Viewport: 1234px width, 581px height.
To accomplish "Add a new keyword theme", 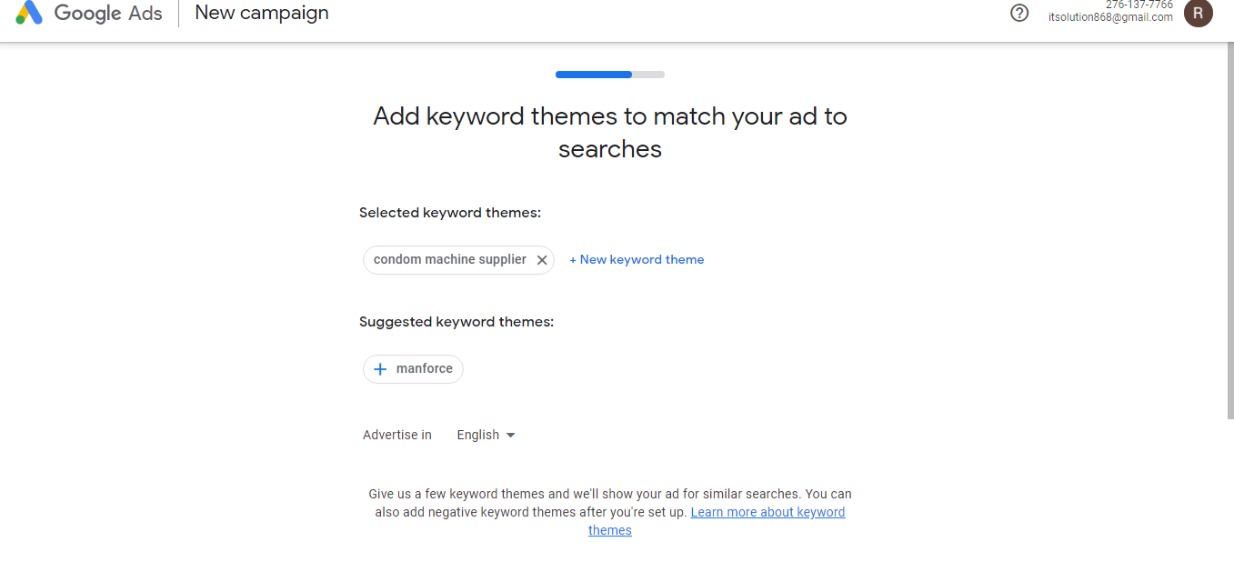I will click(x=637, y=260).
